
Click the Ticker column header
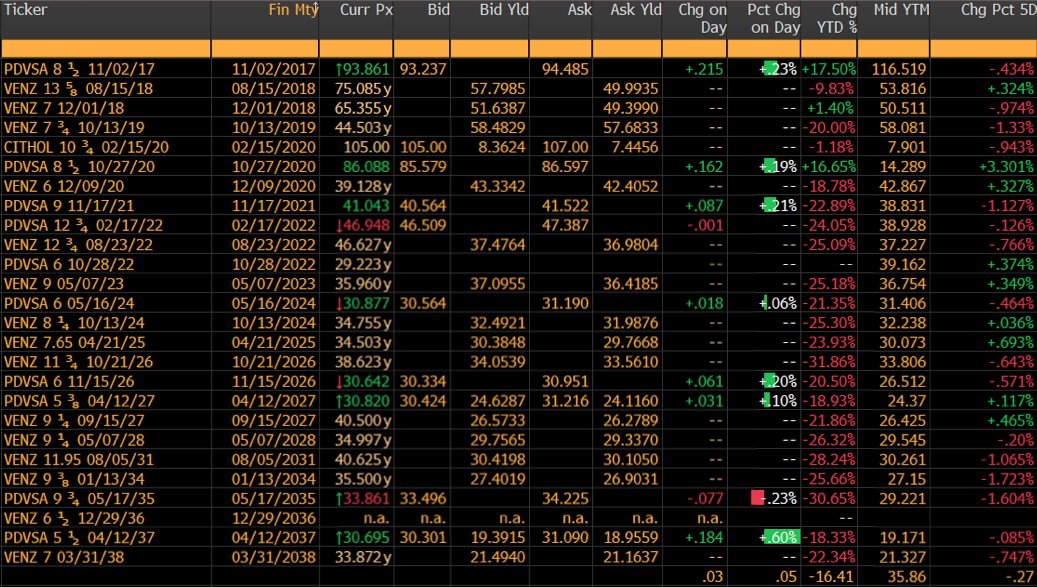pos(25,10)
